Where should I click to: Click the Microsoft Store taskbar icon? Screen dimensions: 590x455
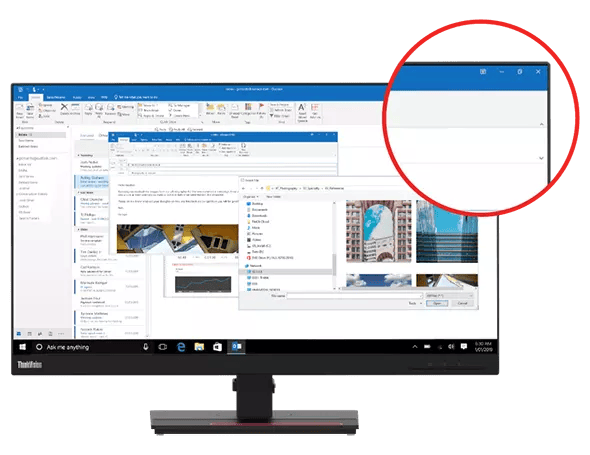(x=217, y=347)
